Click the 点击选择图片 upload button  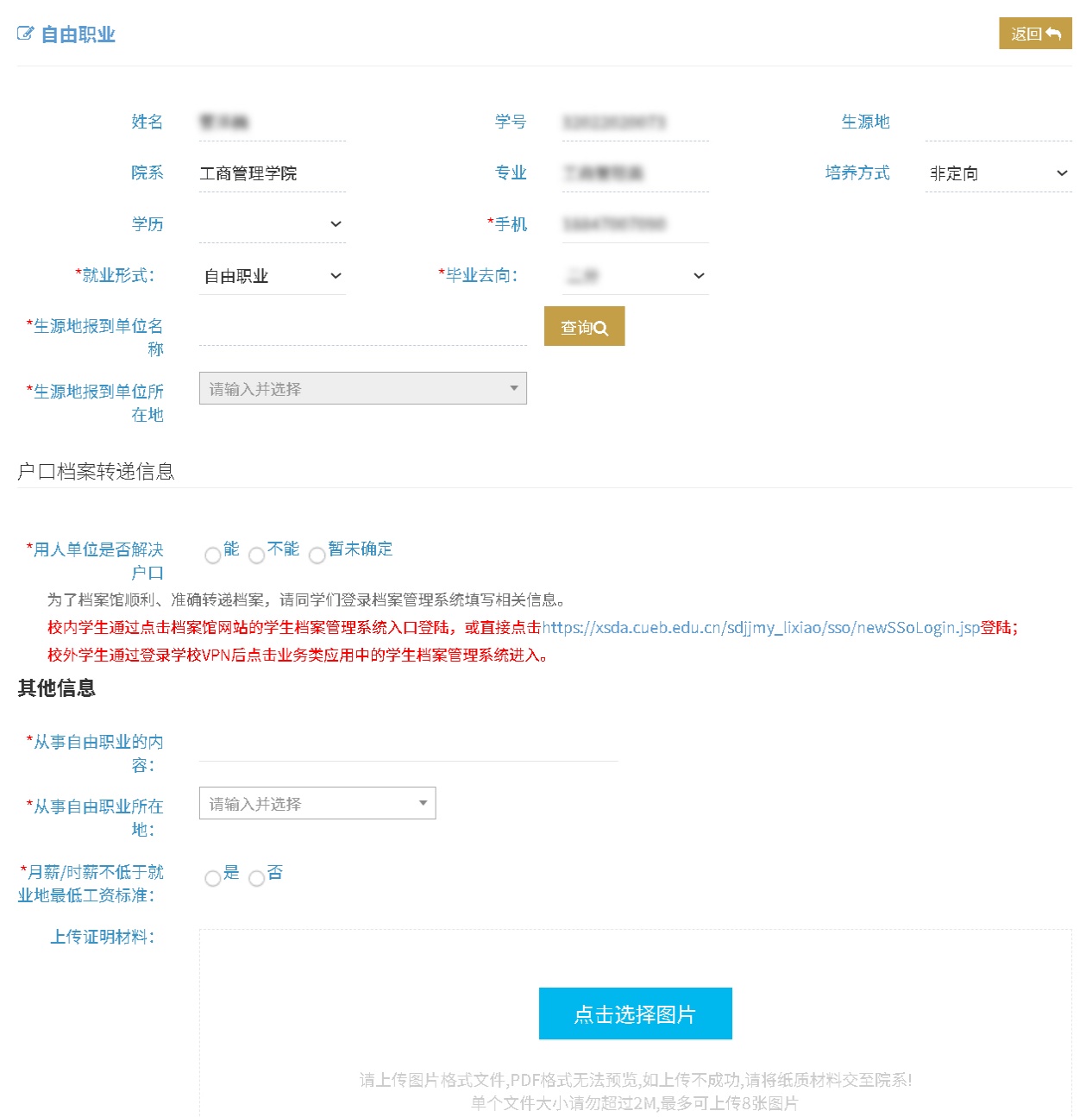coord(635,1013)
